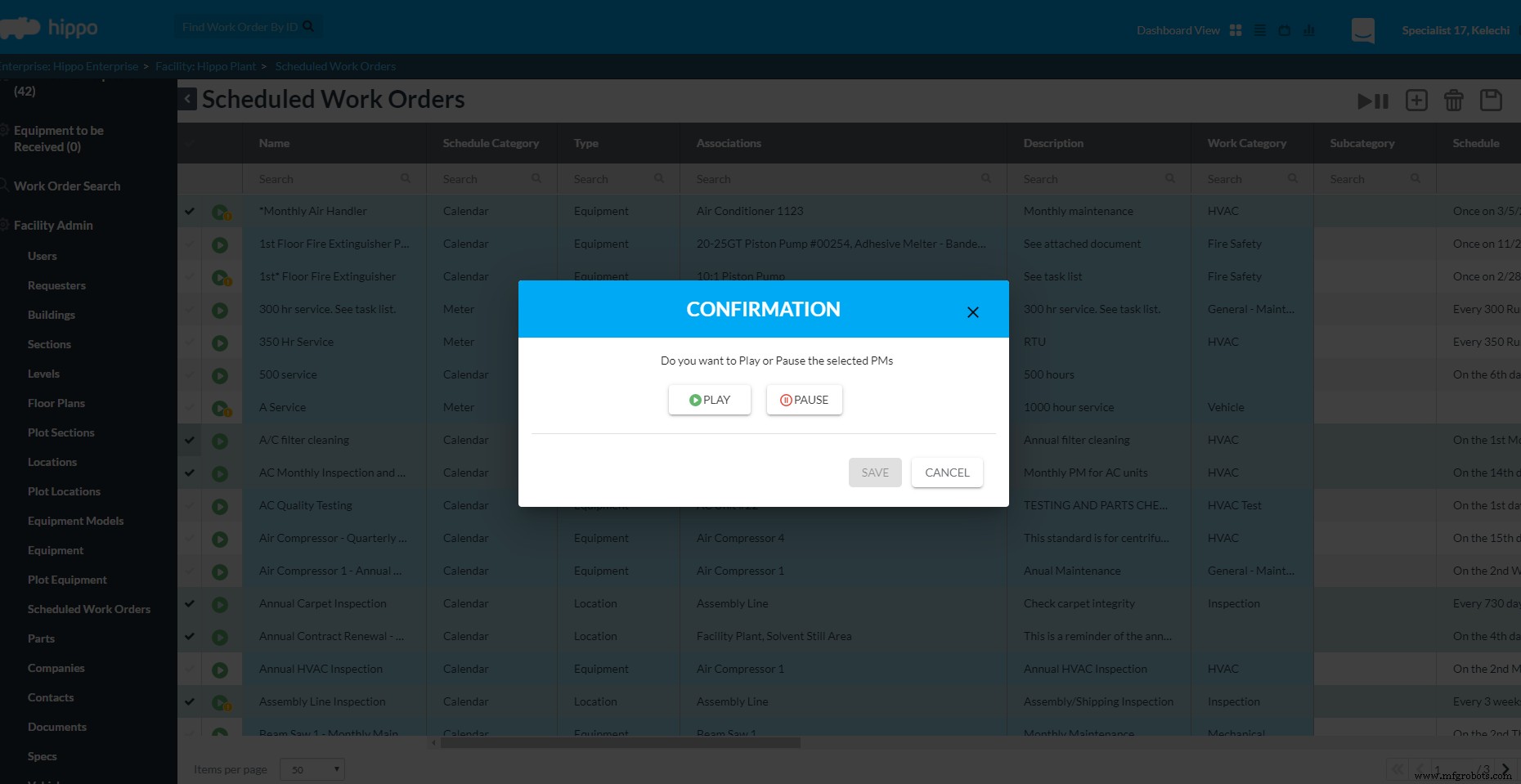Switch to Dashboard grid view icon
This screenshot has height=784, width=1521.
tap(1236, 30)
